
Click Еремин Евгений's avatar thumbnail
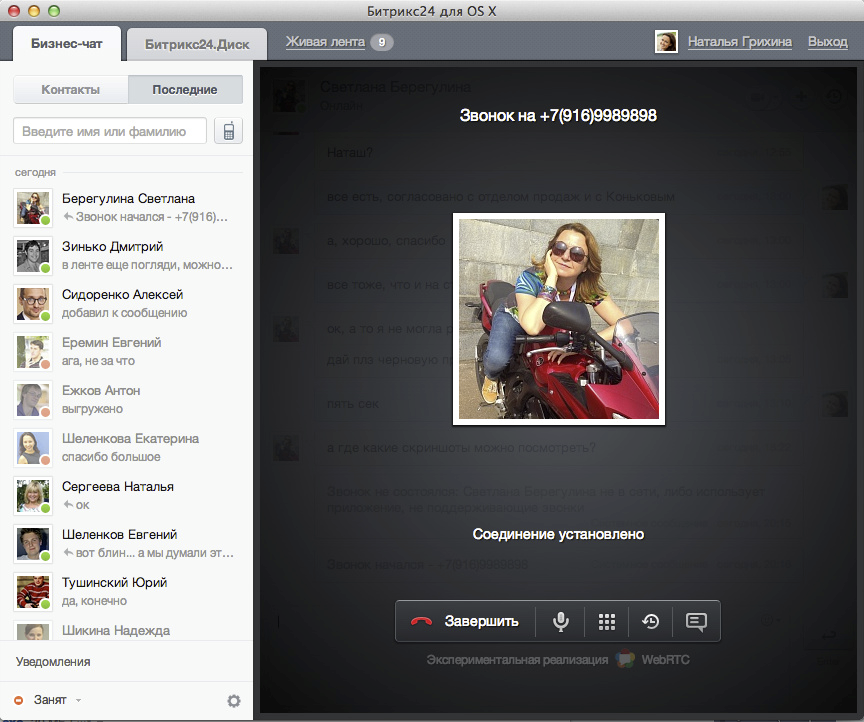pos(33,352)
